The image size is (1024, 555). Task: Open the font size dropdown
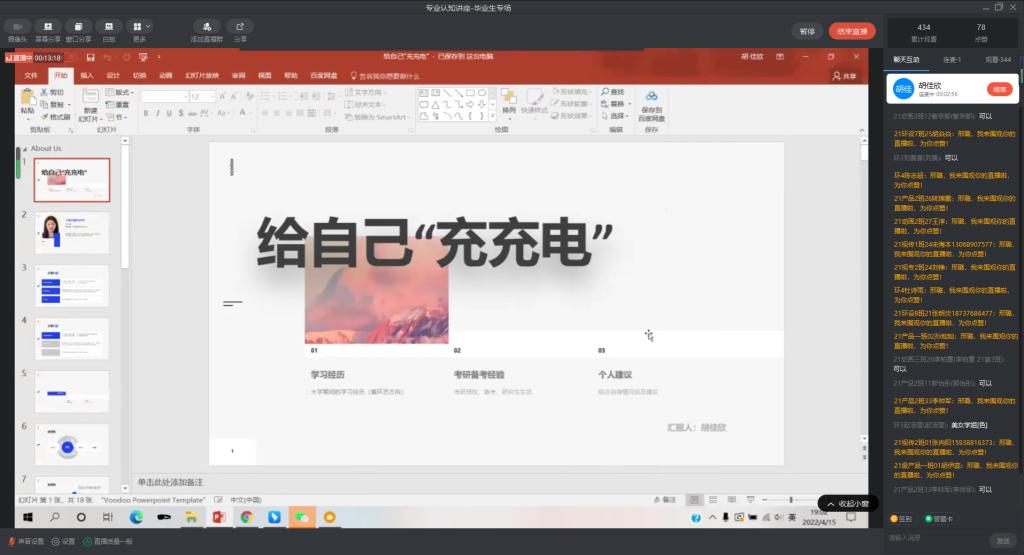point(211,97)
